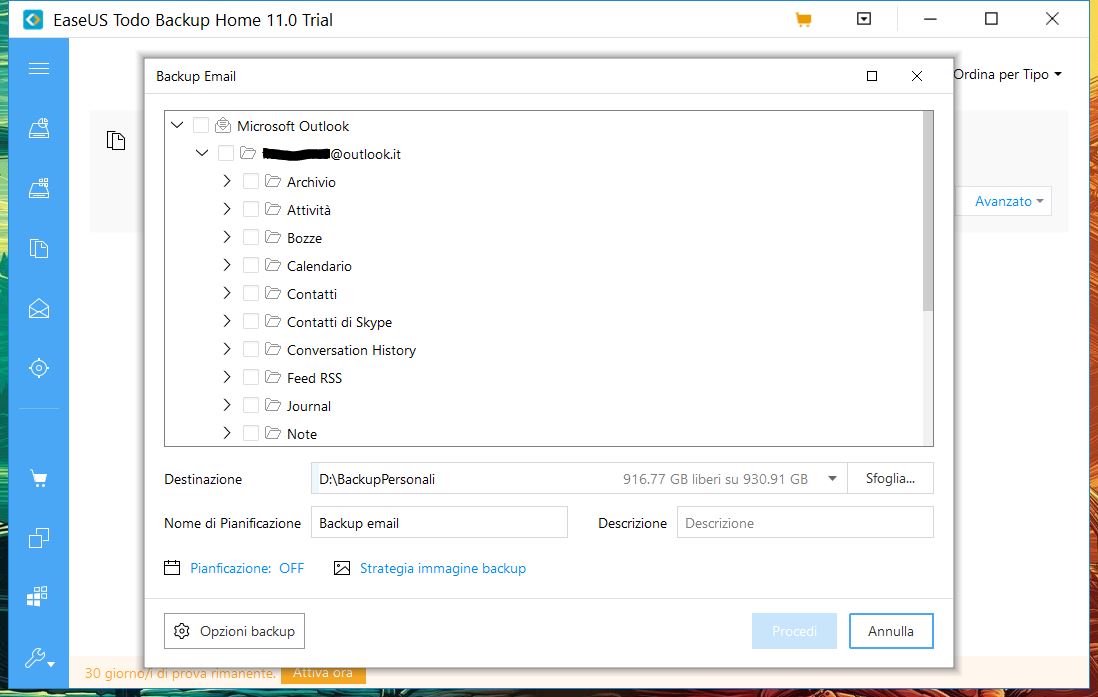Open the Clone tool in the sidebar
Viewport: 1098px width, 697px height.
tap(39, 538)
